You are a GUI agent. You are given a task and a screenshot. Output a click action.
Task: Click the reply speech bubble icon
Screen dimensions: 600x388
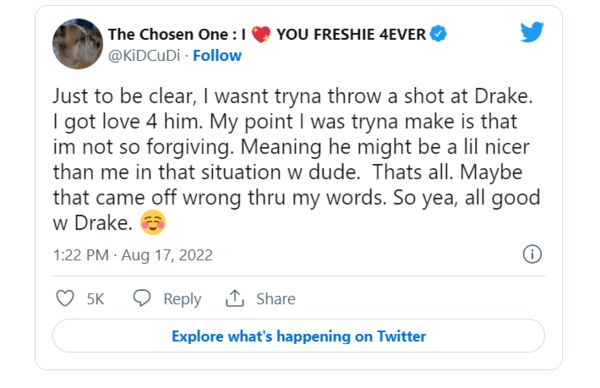click(142, 298)
